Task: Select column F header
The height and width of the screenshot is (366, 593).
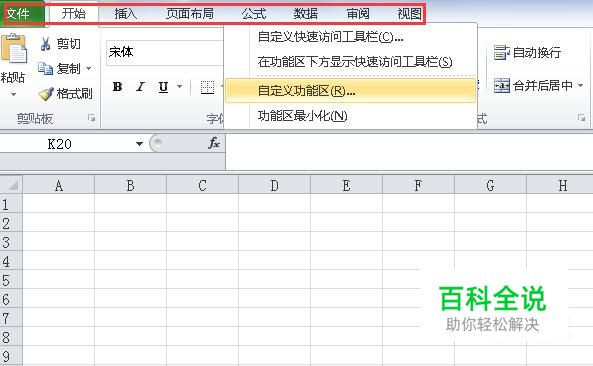Action: click(418, 185)
